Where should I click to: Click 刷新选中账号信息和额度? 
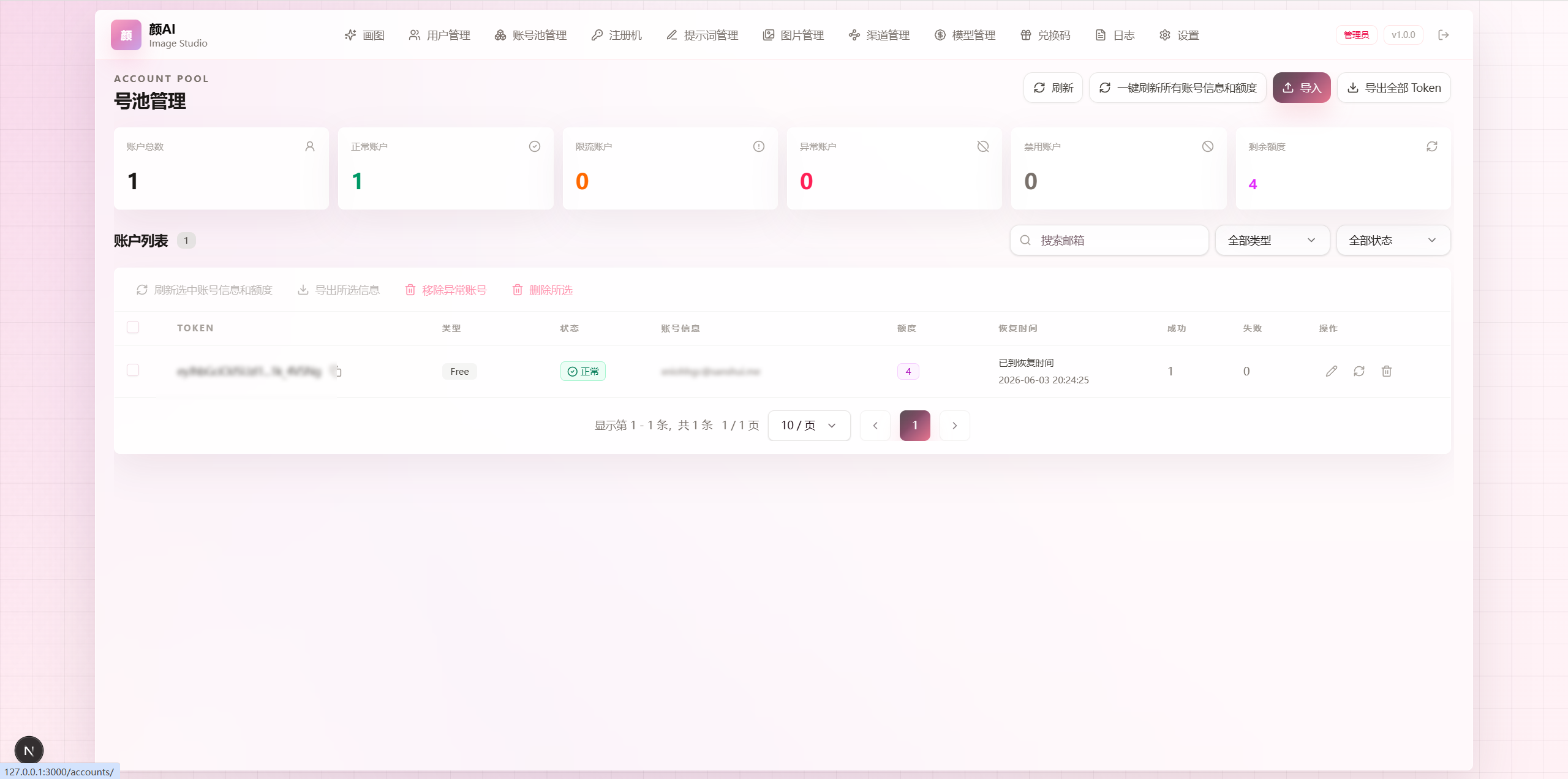204,290
